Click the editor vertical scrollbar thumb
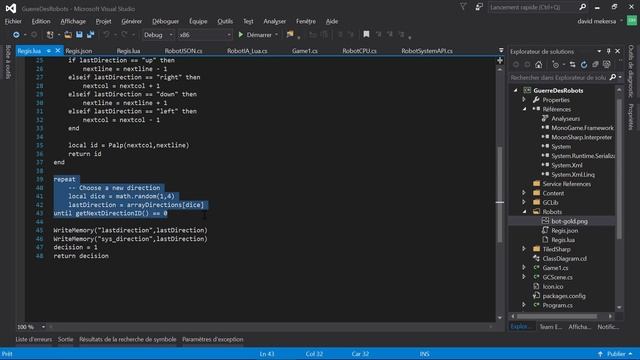Screen dimensions: 640x360 (500, 194)
